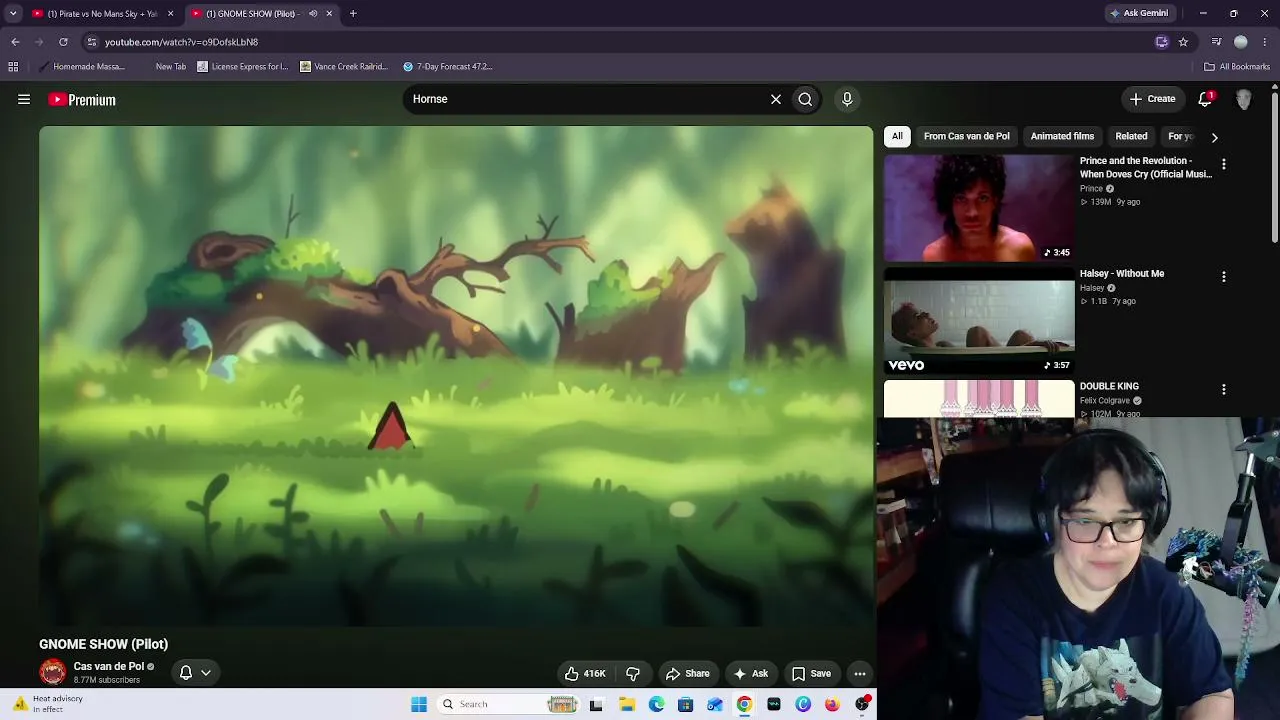Open Homemade Massa... bookmark
This screenshot has width=1280, height=720.
(82, 67)
